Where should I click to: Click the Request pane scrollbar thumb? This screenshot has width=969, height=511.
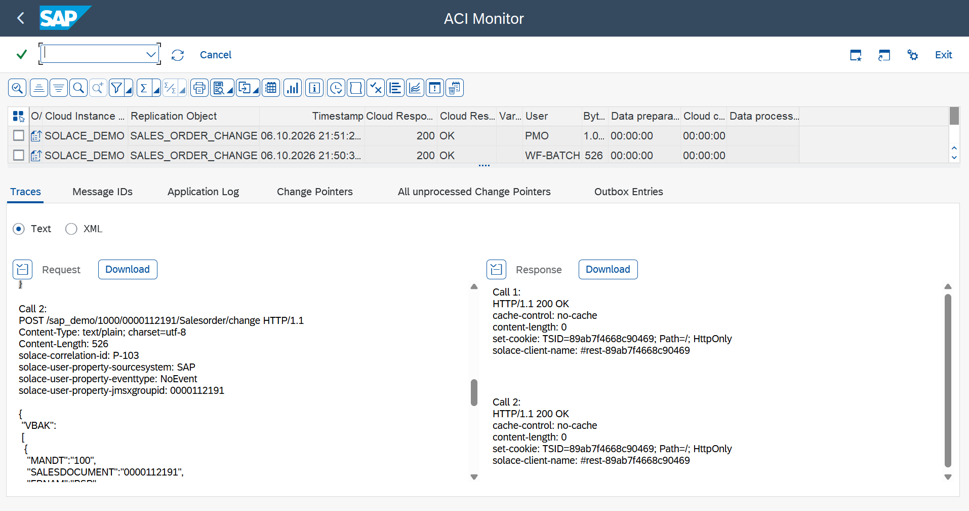474,392
